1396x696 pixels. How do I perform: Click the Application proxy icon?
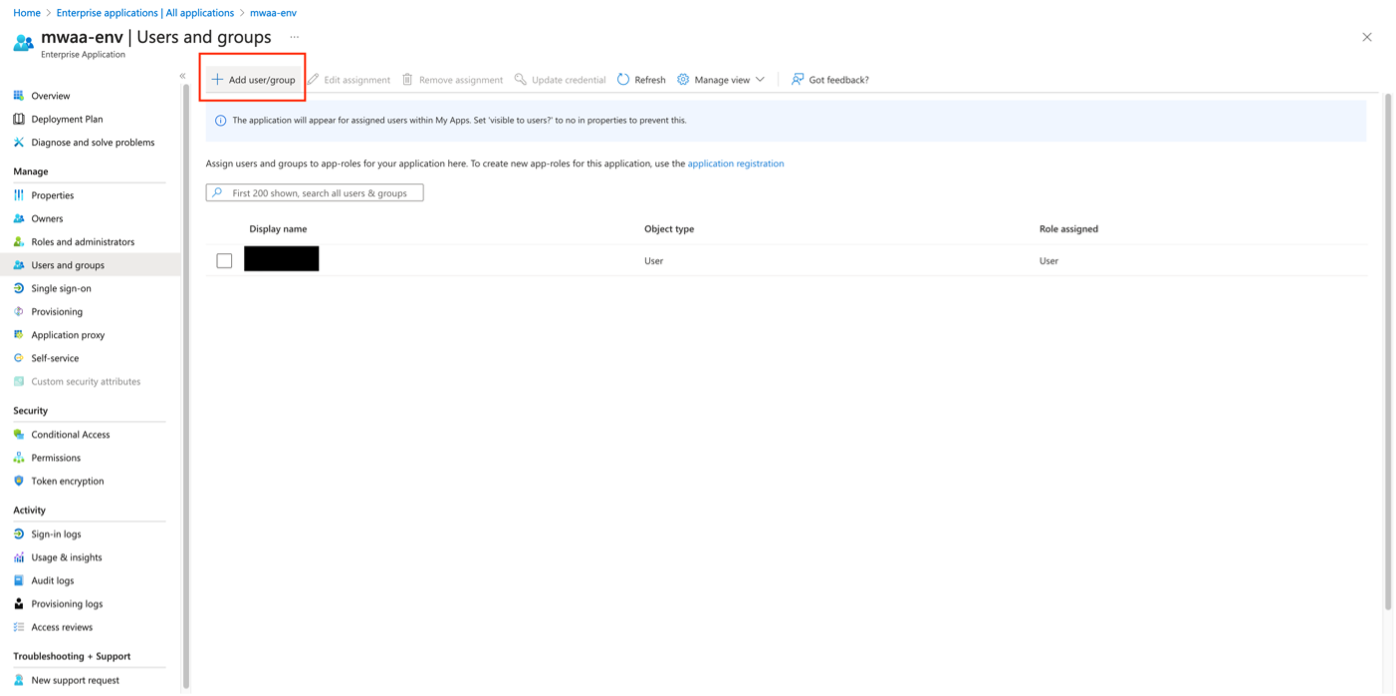pyautogui.click(x=18, y=335)
